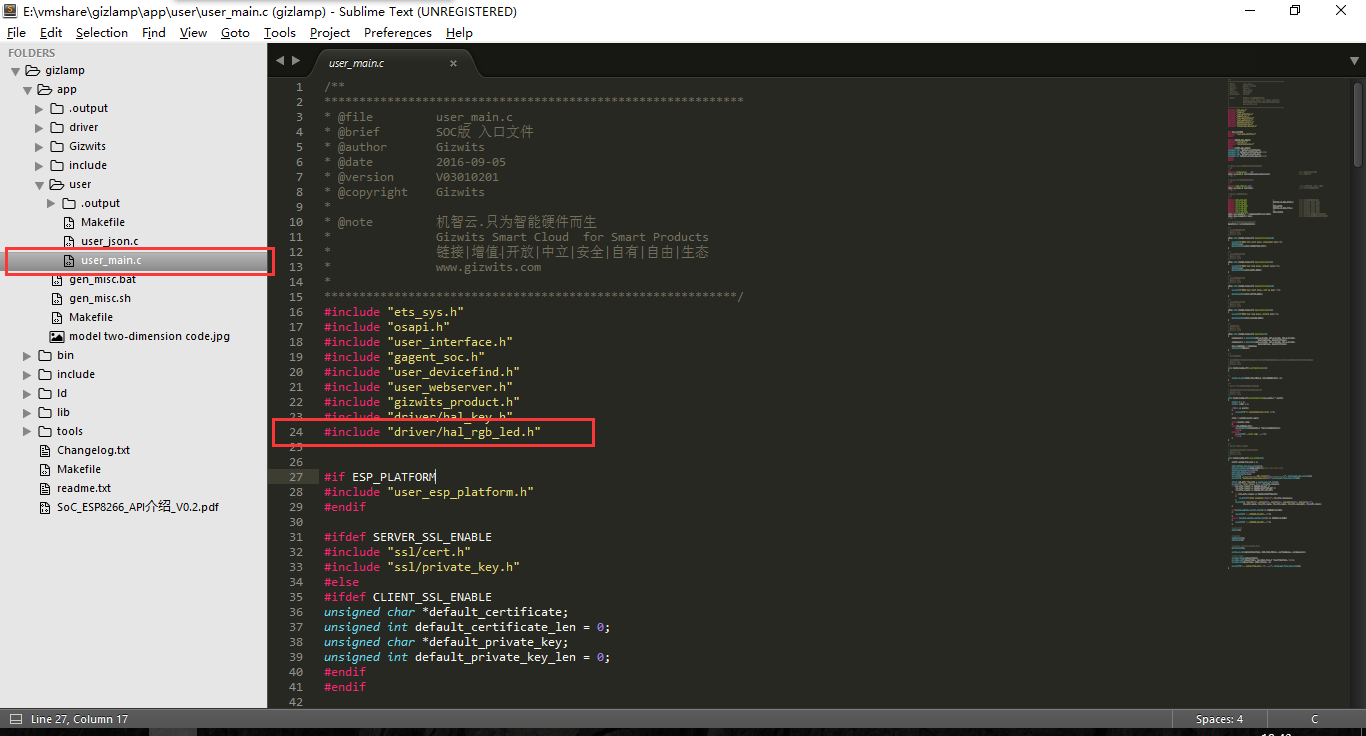Click the tab scroll left arrow
Screen dimensions: 1366x736
280,61
